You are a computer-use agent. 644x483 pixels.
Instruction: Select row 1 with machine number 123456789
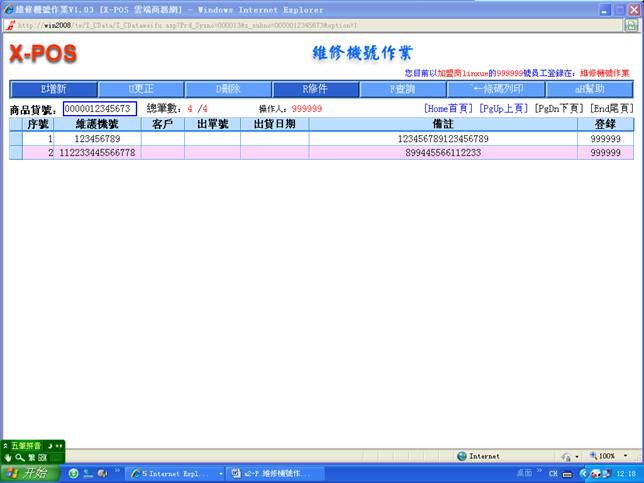click(x=97, y=139)
